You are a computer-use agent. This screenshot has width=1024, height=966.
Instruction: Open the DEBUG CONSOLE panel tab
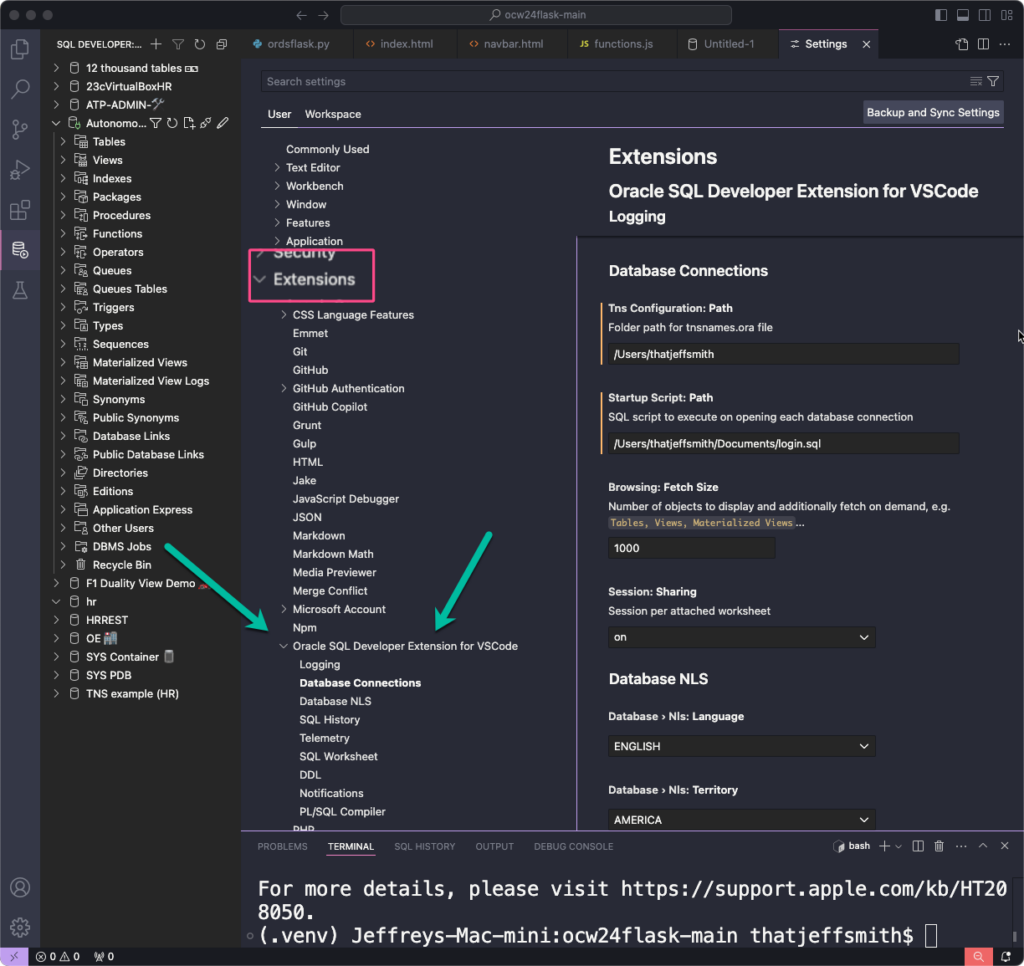coord(573,846)
